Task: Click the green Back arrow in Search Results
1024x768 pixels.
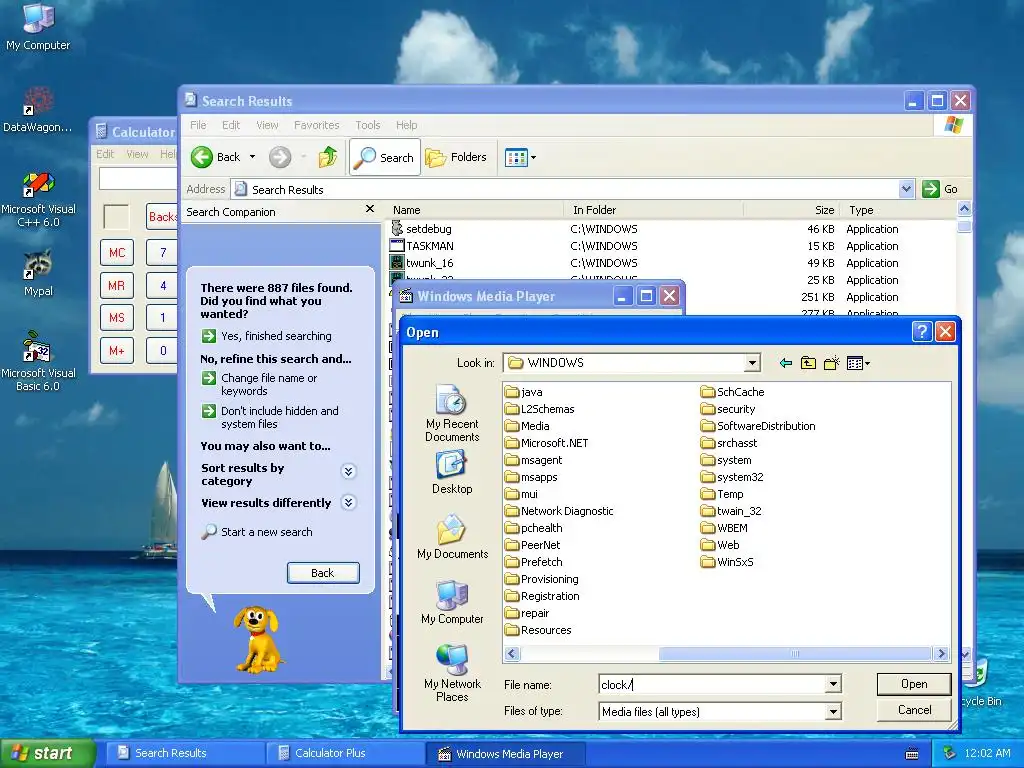Action: (x=202, y=157)
